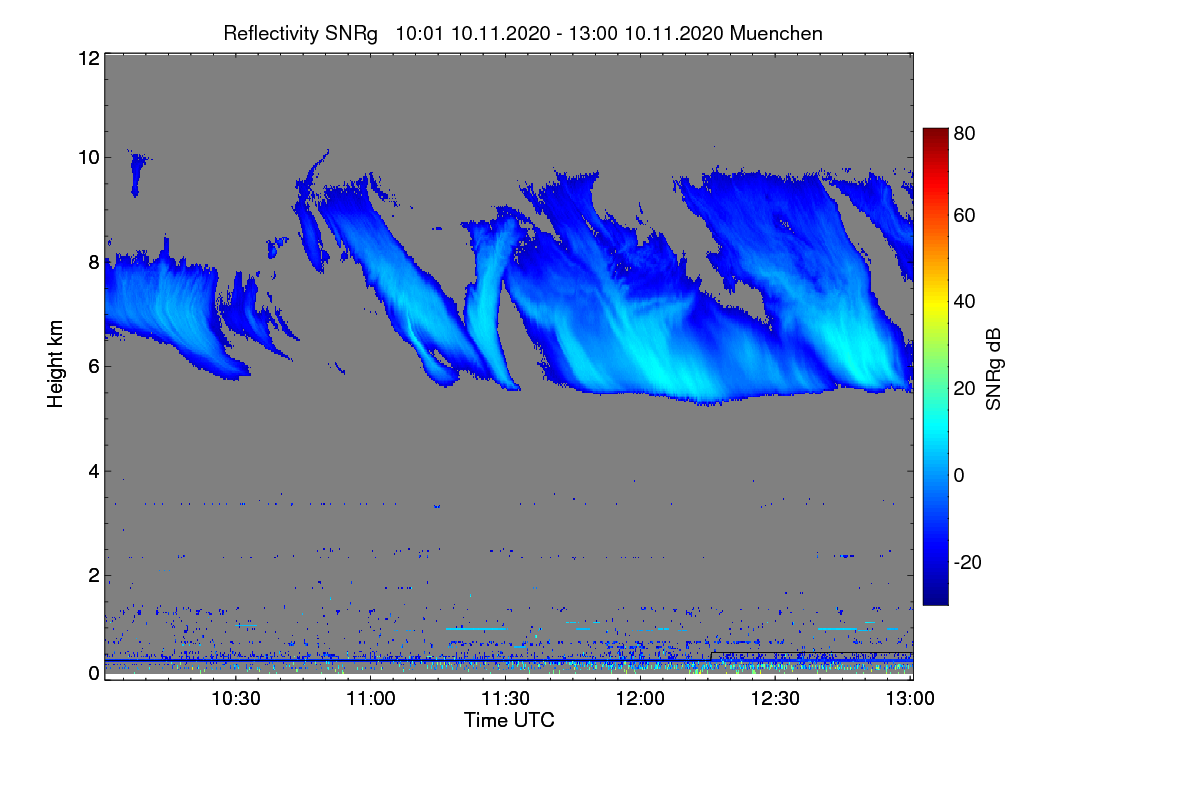
Task: Click the height tick label 2
Action: point(93,575)
